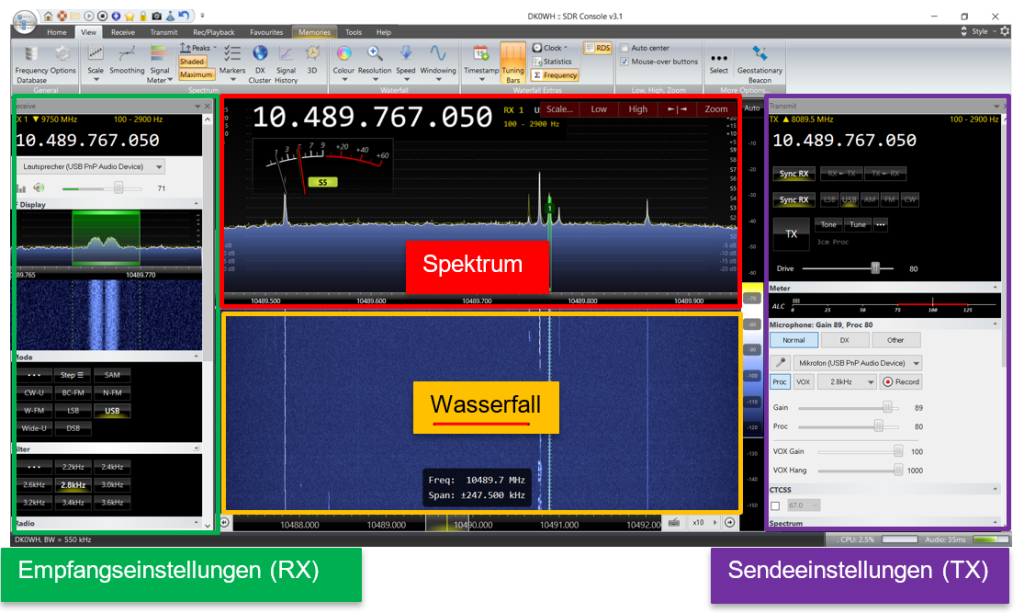Open the Frequency Database

[31, 64]
